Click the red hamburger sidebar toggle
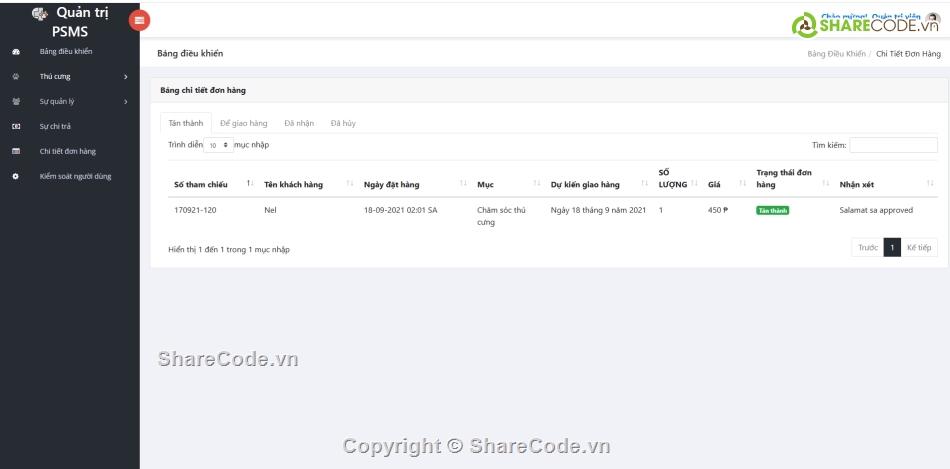The width and height of the screenshot is (950, 469). (139, 20)
